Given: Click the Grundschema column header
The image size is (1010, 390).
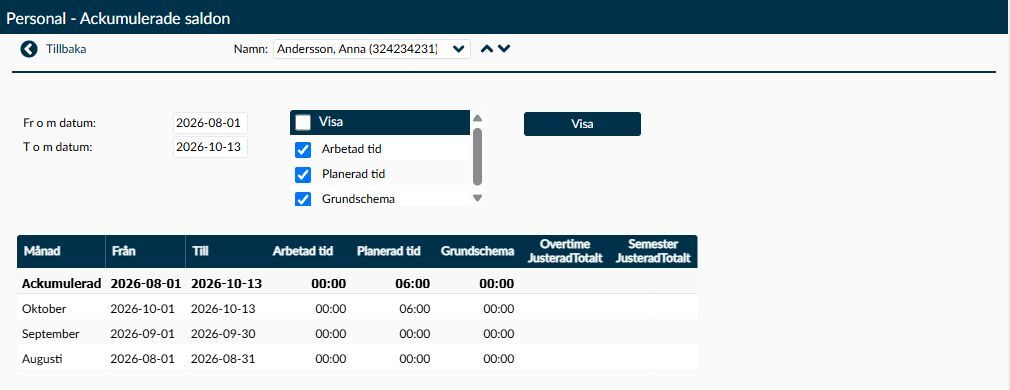Looking at the screenshot, I should click(477, 251).
